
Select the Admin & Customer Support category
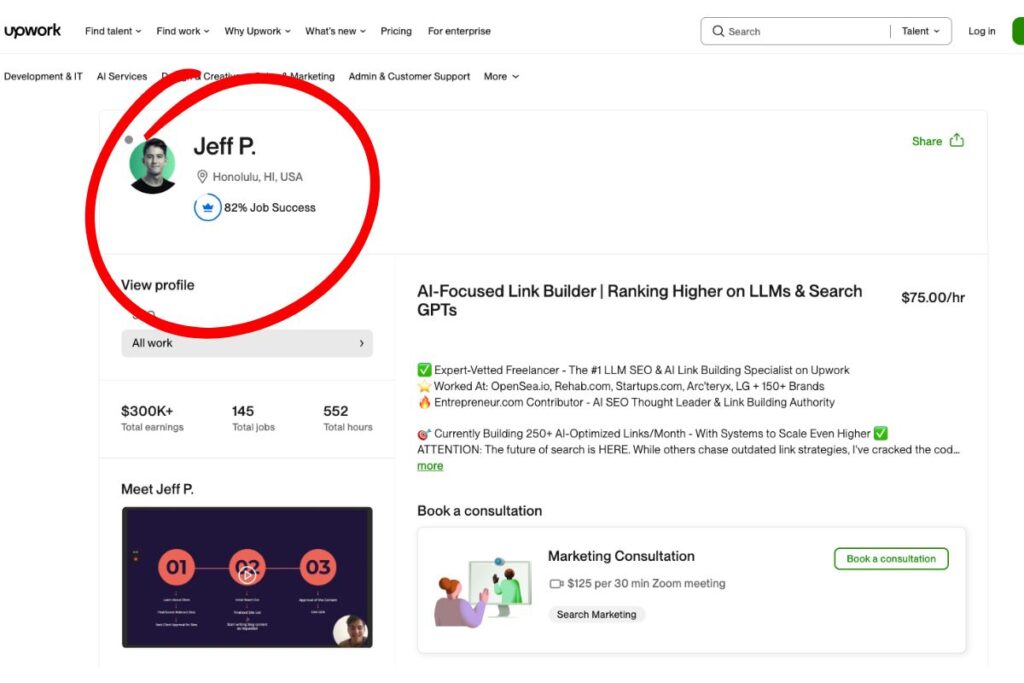coord(409,76)
